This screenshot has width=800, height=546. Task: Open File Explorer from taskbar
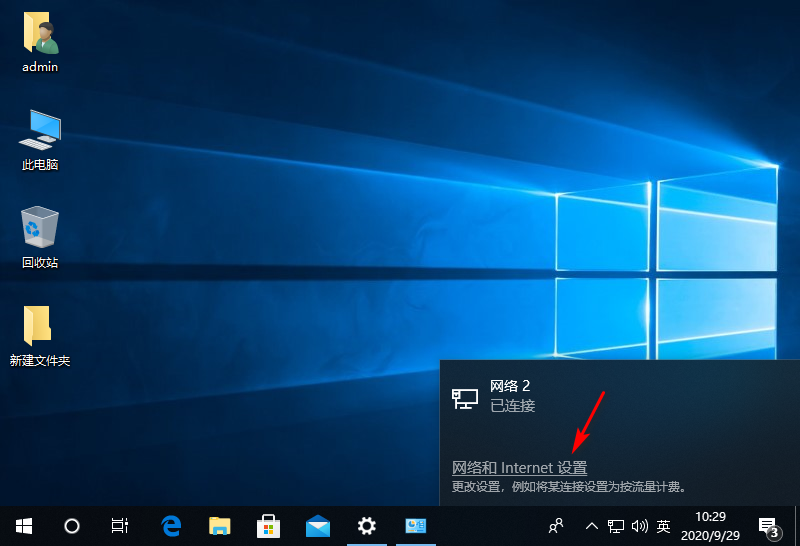(220, 525)
